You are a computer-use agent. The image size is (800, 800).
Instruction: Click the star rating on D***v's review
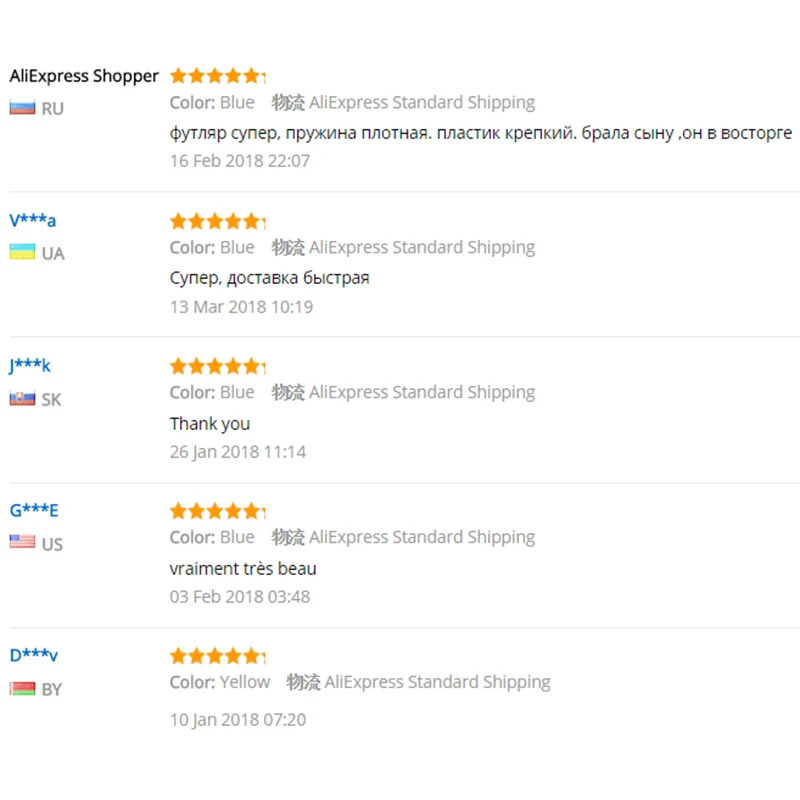click(217, 656)
